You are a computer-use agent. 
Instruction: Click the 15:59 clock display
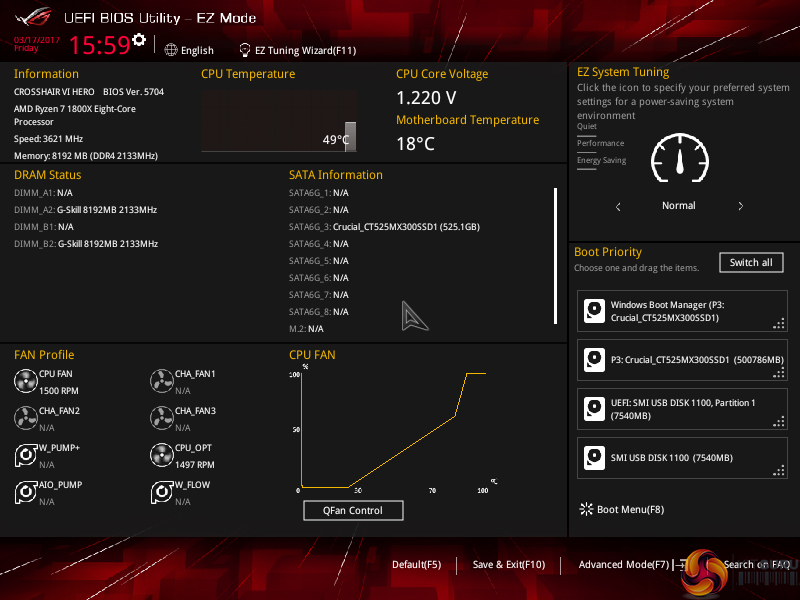pyautogui.click(x=100, y=45)
